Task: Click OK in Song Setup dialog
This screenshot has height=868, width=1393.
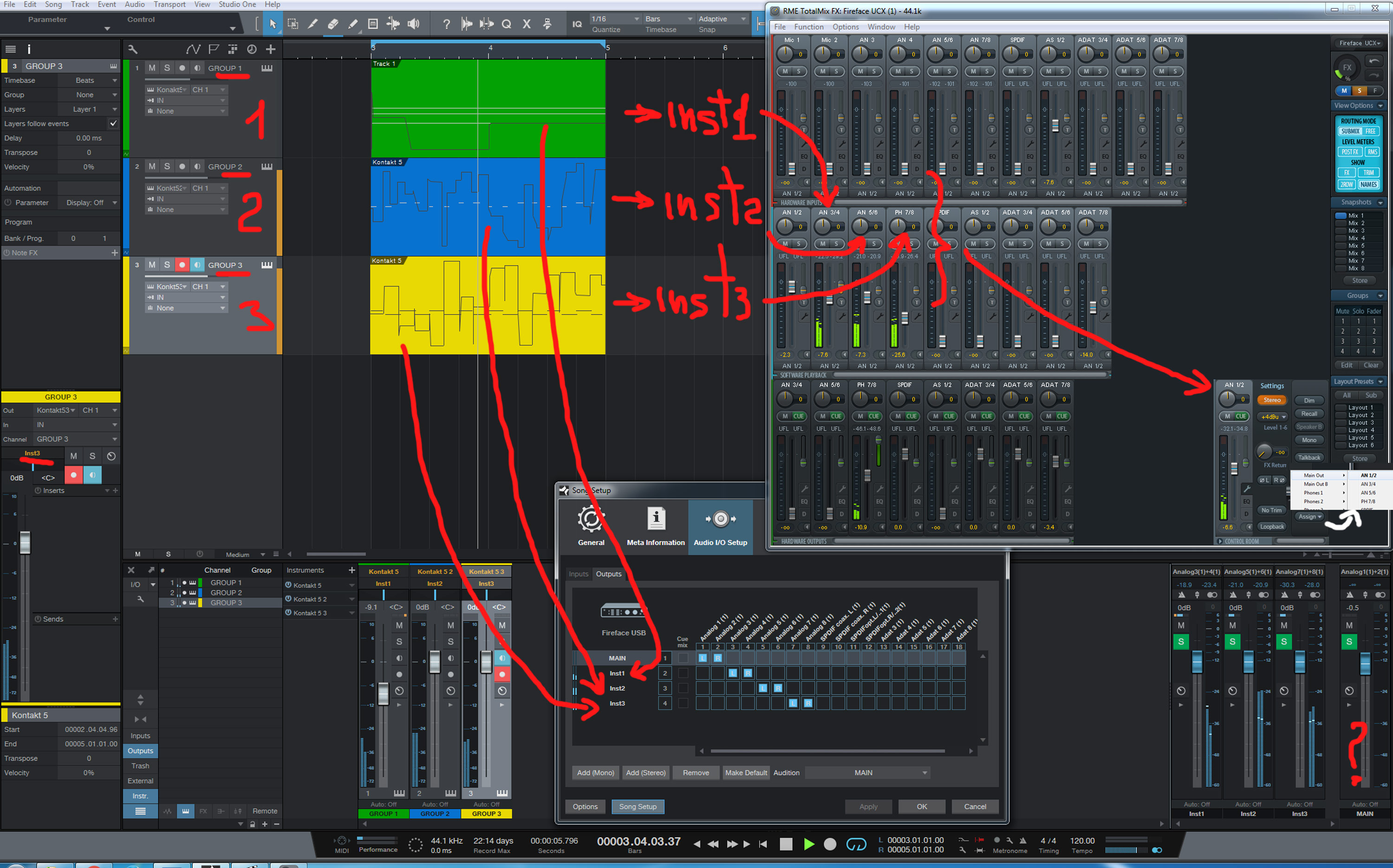Action: (x=921, y=807)
